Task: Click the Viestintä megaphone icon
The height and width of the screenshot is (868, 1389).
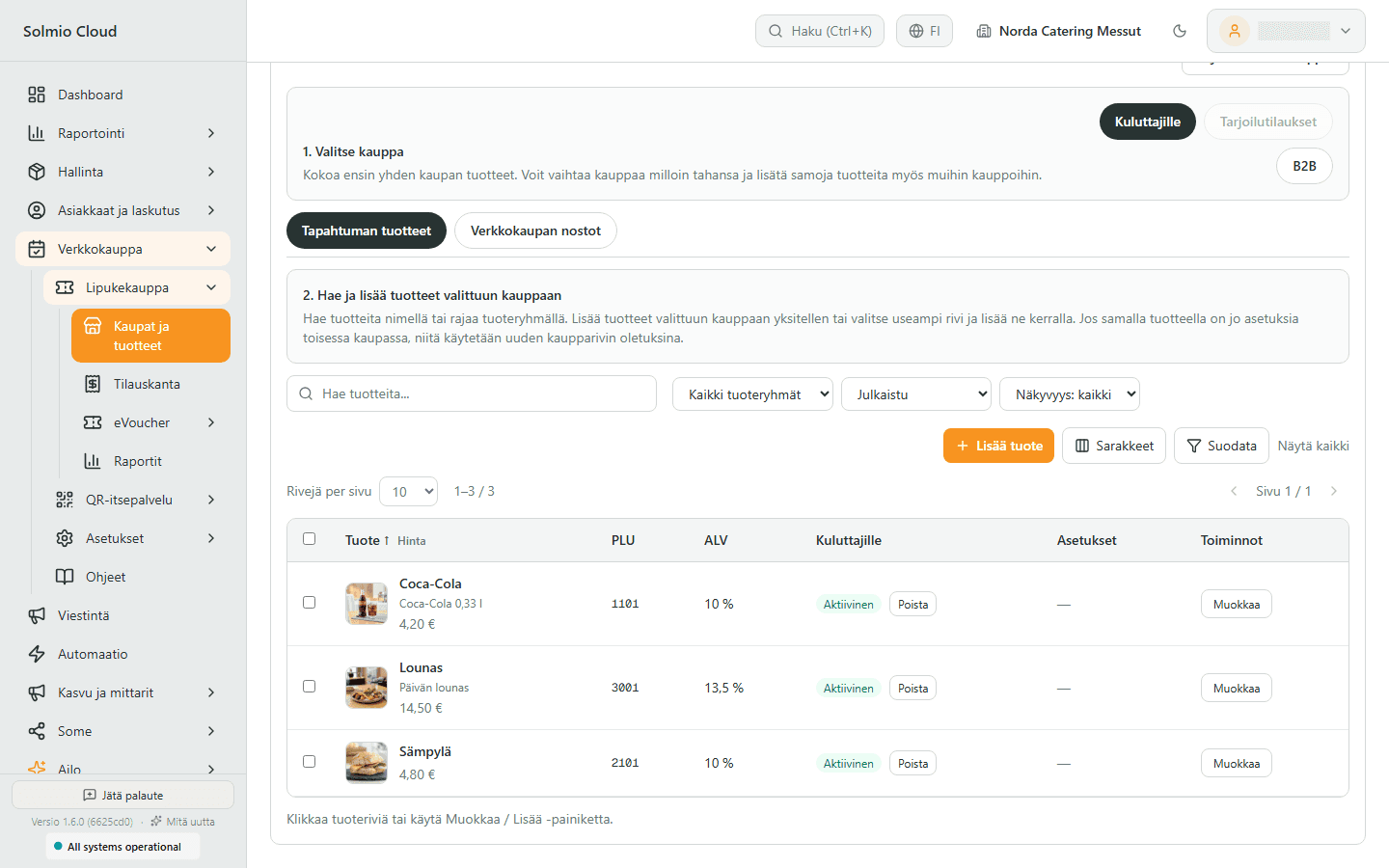Action: (x=37, y=615)
